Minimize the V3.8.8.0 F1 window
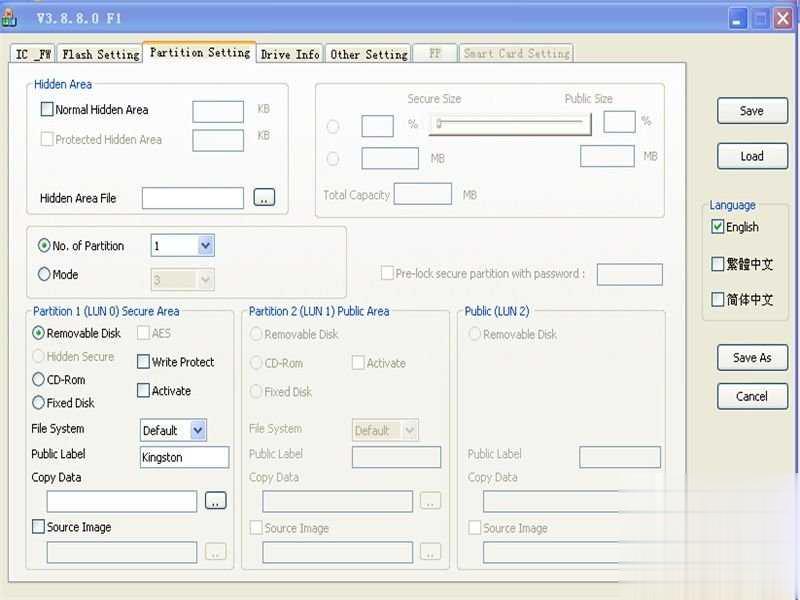Image resolution: width=800 pixels, height=600 pixels. (737, 19)
